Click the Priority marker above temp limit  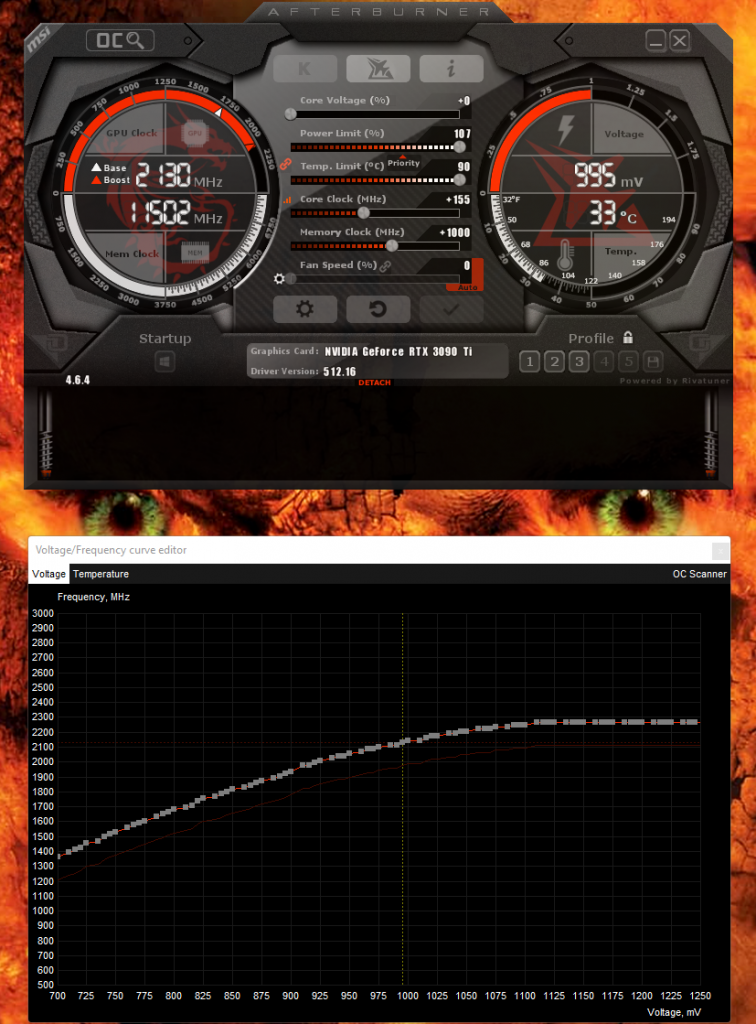point(403,162)
